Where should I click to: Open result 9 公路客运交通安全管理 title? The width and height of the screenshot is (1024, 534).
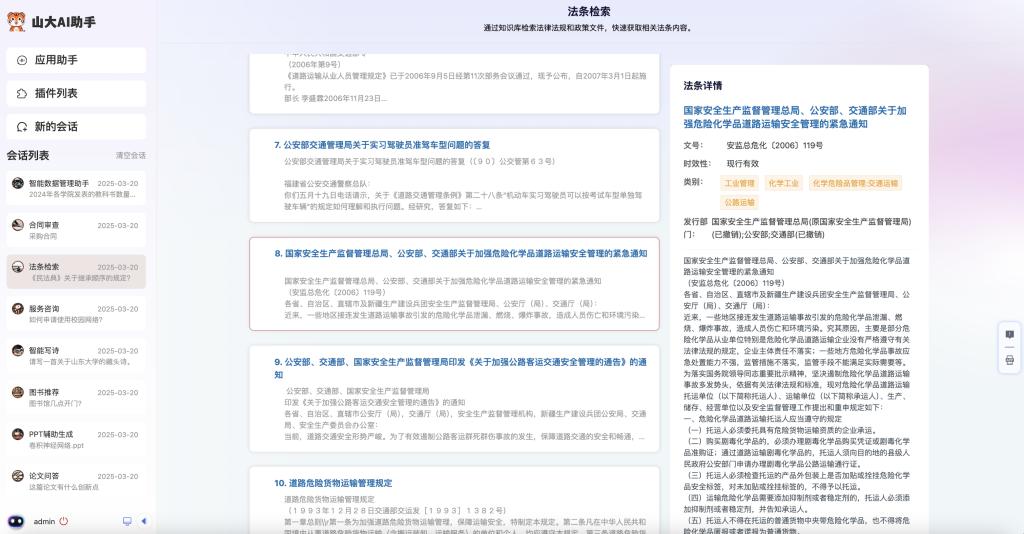[x=460, y=368]
